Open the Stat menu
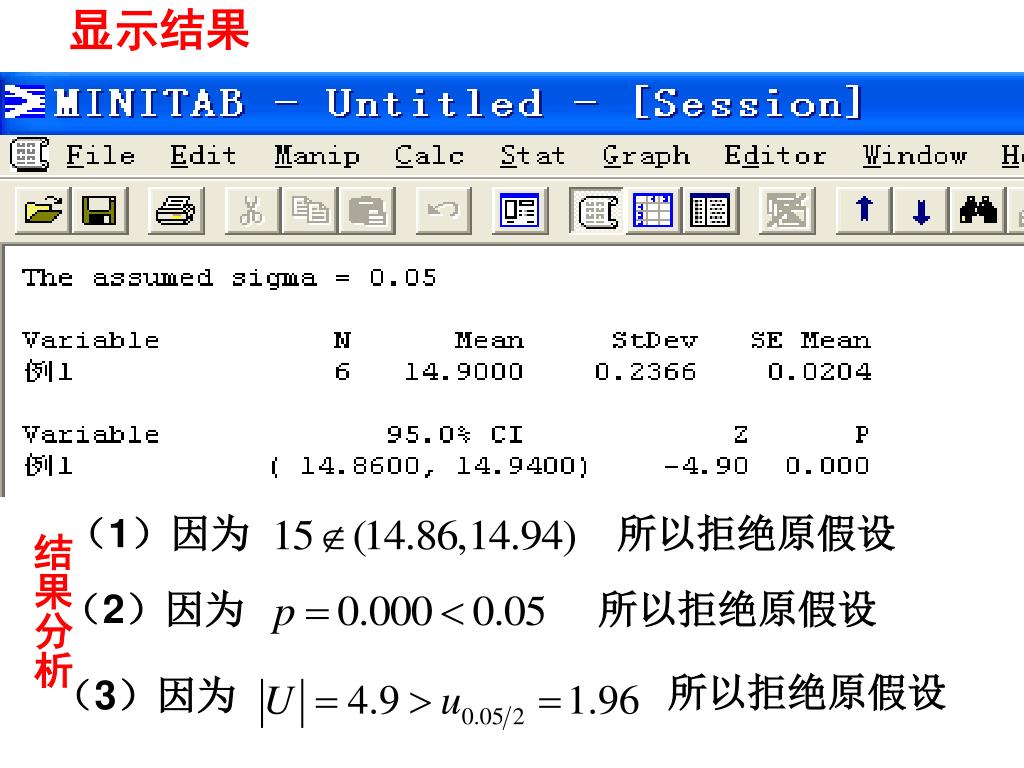The width and height of the screenshot is (1024, 768). 532,155
